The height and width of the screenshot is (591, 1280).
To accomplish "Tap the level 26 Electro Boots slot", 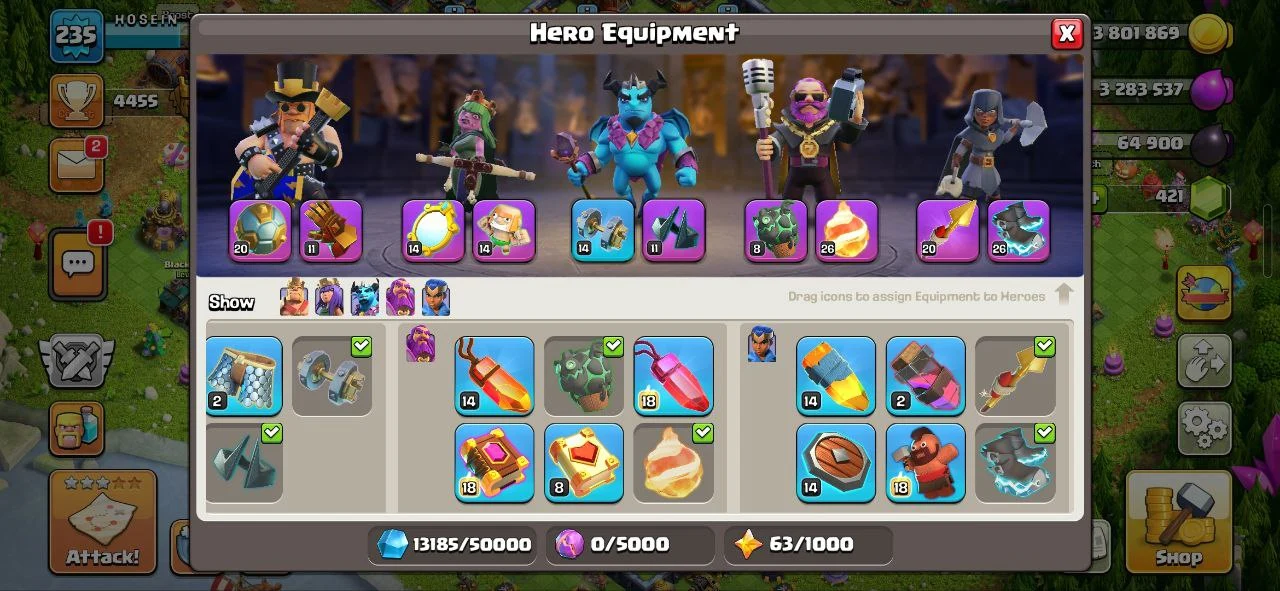I will 1018,231.
